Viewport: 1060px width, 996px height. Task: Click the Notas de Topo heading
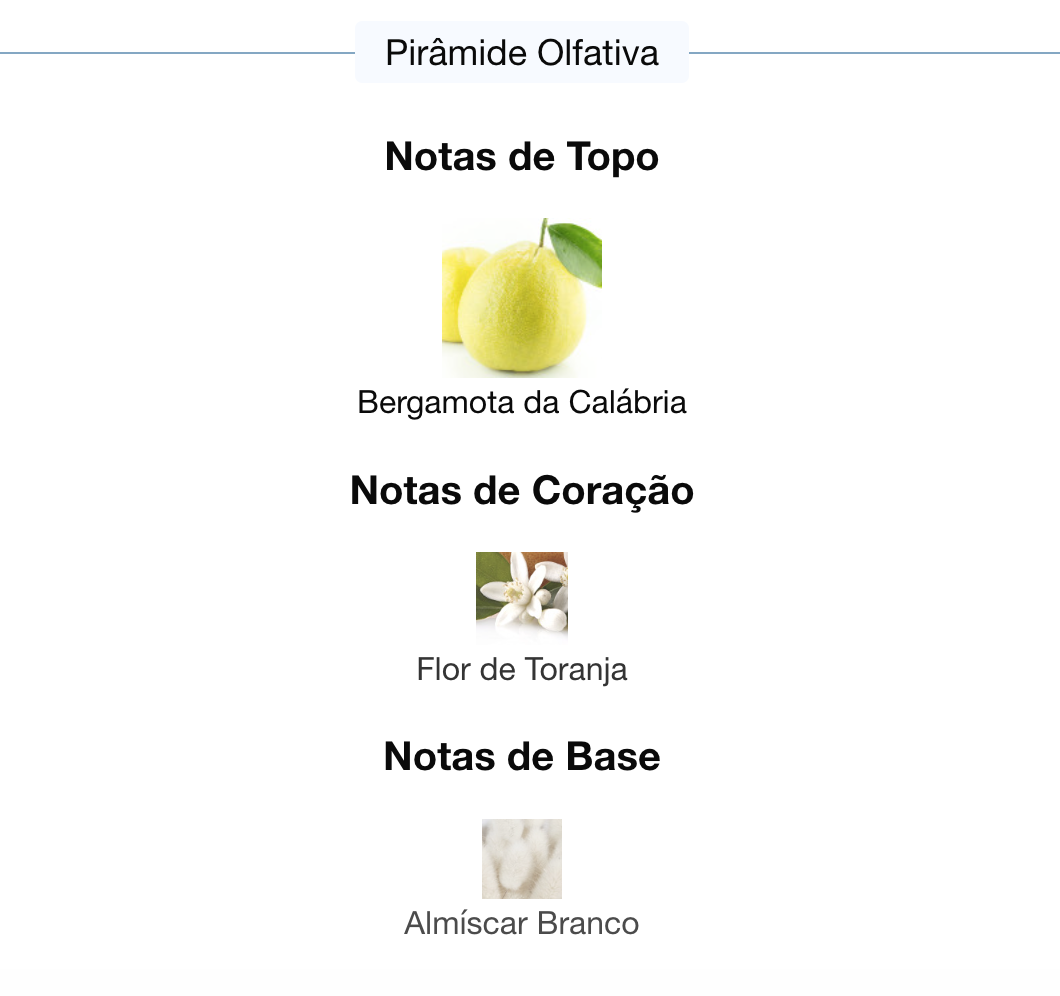[x=521, y=157]
